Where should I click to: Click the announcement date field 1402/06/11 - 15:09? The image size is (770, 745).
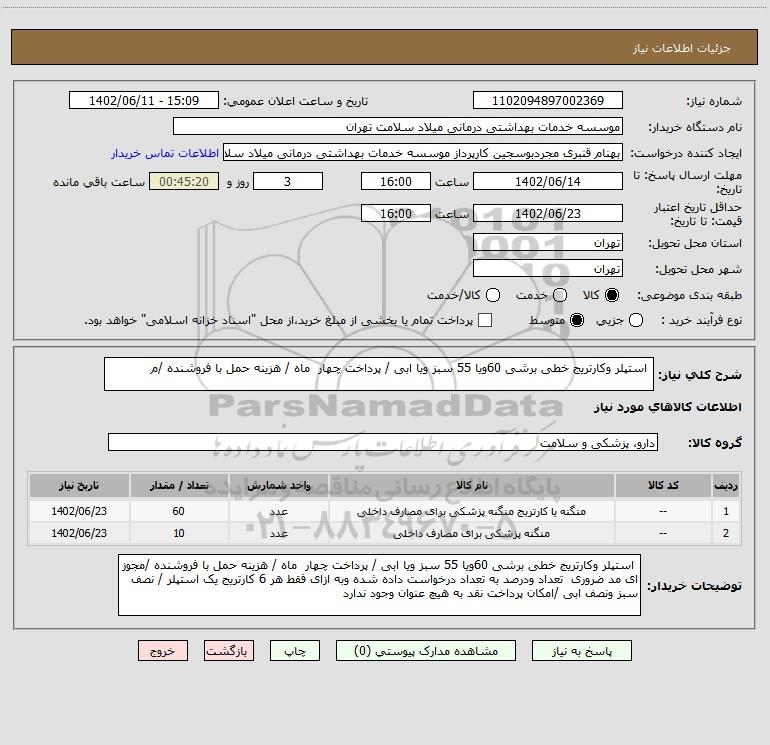(x=144, y=101)
